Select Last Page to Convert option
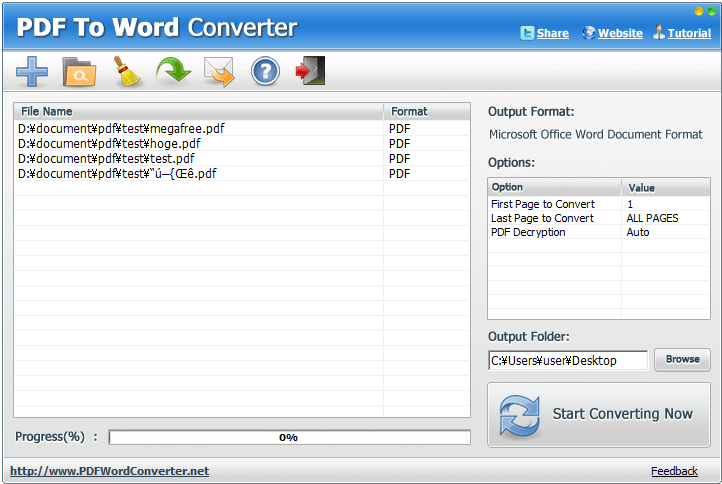This screenshot has height=484, width=722. [542, 218]
